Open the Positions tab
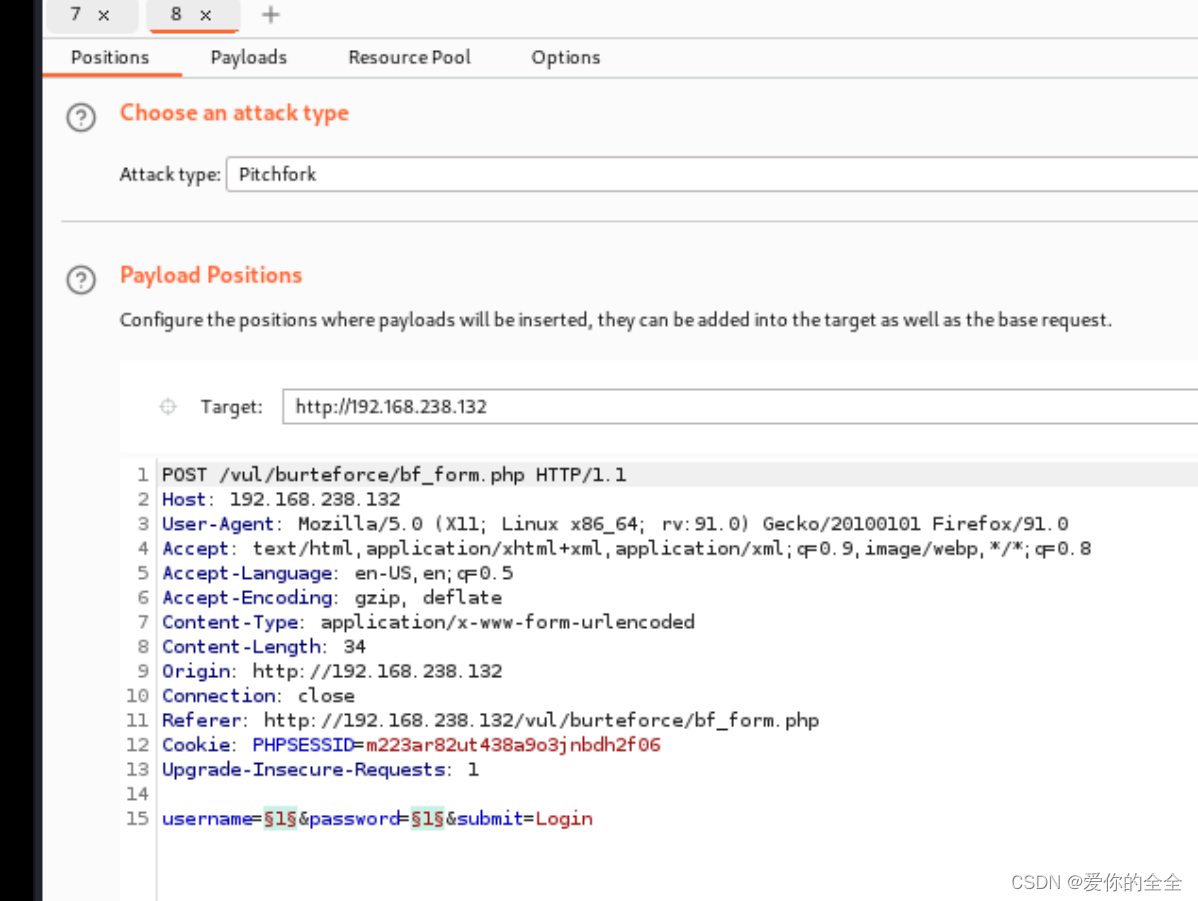This screenshot has height=901, width=1198. click(x=110, y=57)
